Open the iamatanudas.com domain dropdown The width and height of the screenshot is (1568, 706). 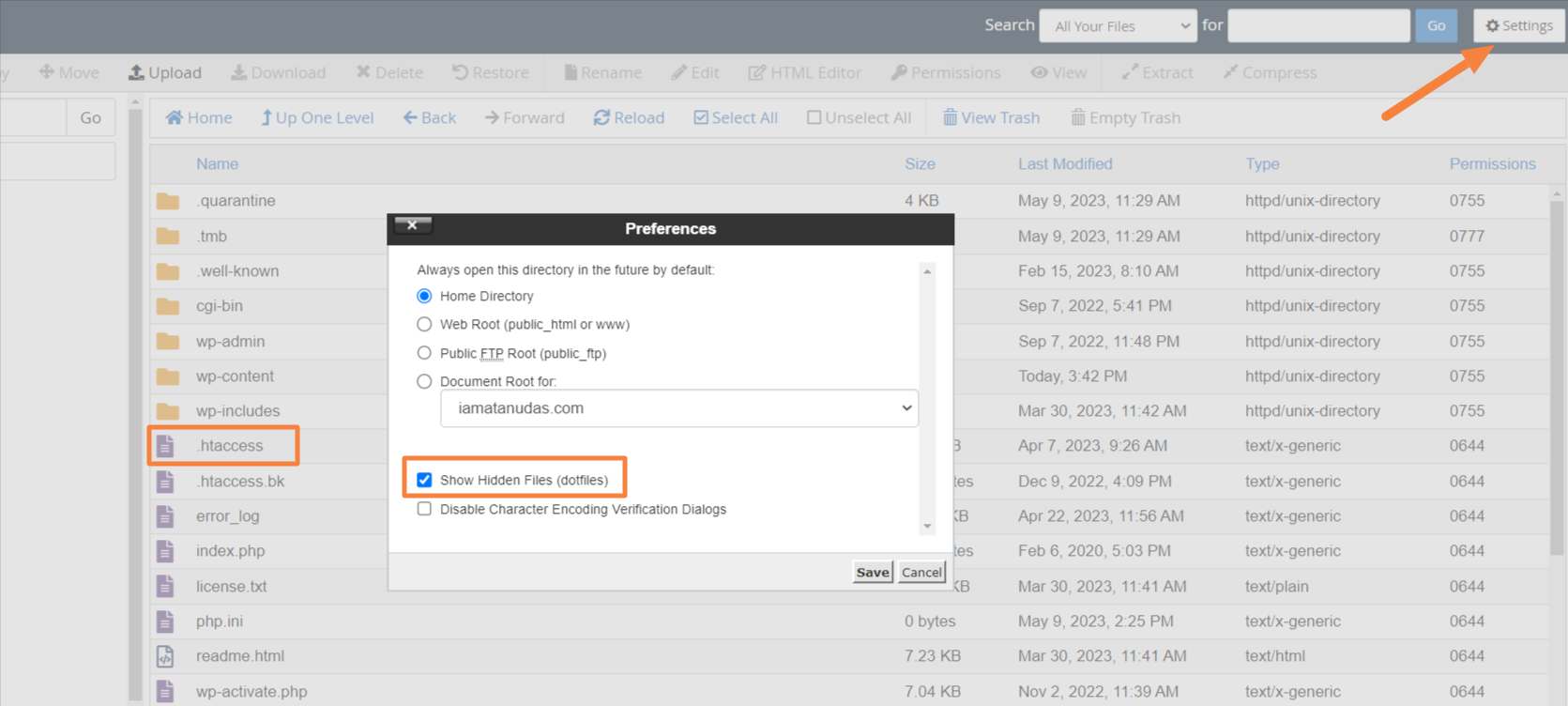click(679, 408)
